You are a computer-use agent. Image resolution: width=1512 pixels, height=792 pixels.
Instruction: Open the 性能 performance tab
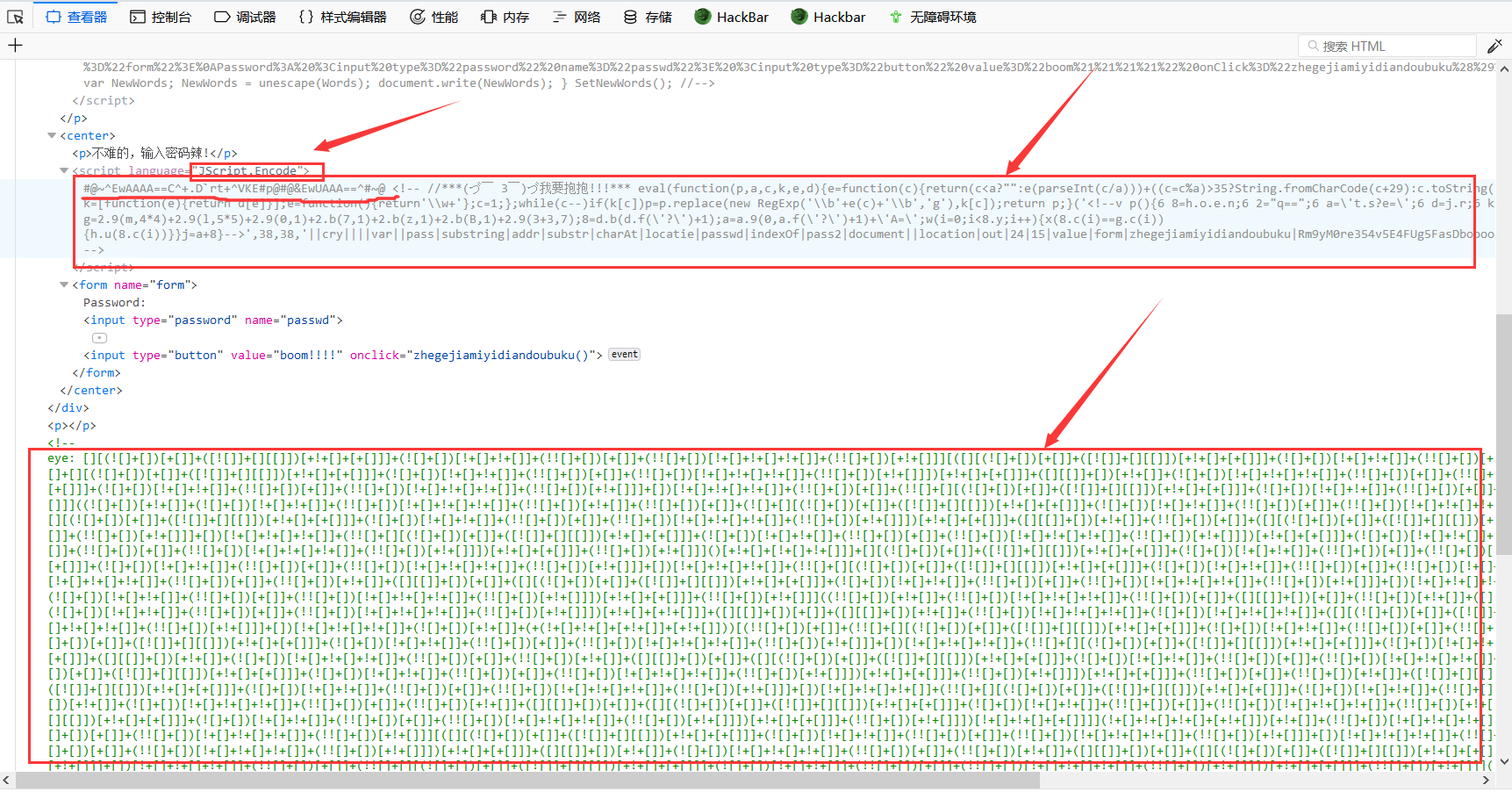434,17
